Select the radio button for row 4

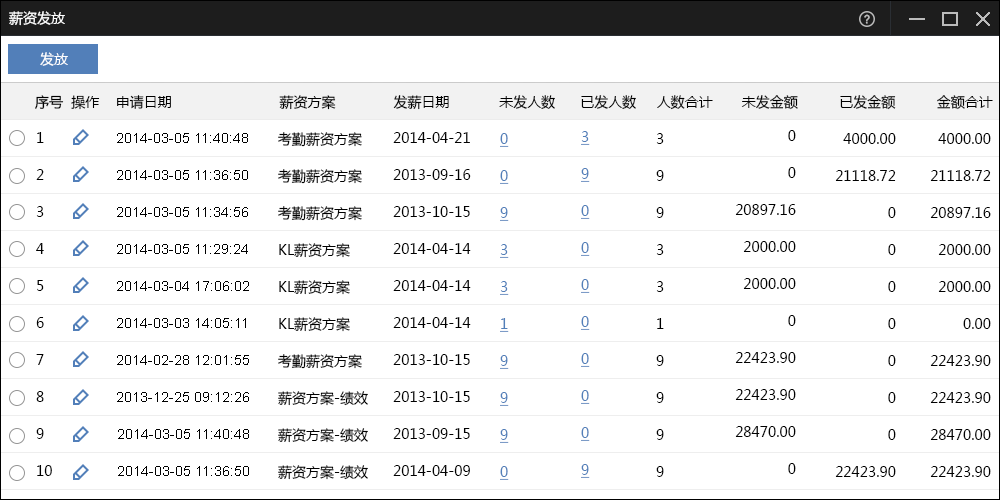pyautogui.click(x=17, y=250)
